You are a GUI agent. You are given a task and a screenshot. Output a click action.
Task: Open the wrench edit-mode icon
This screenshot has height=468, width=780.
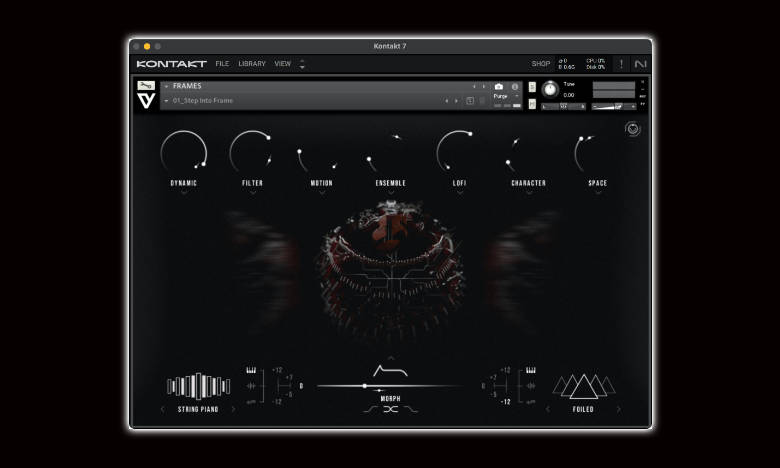[146, 86]
